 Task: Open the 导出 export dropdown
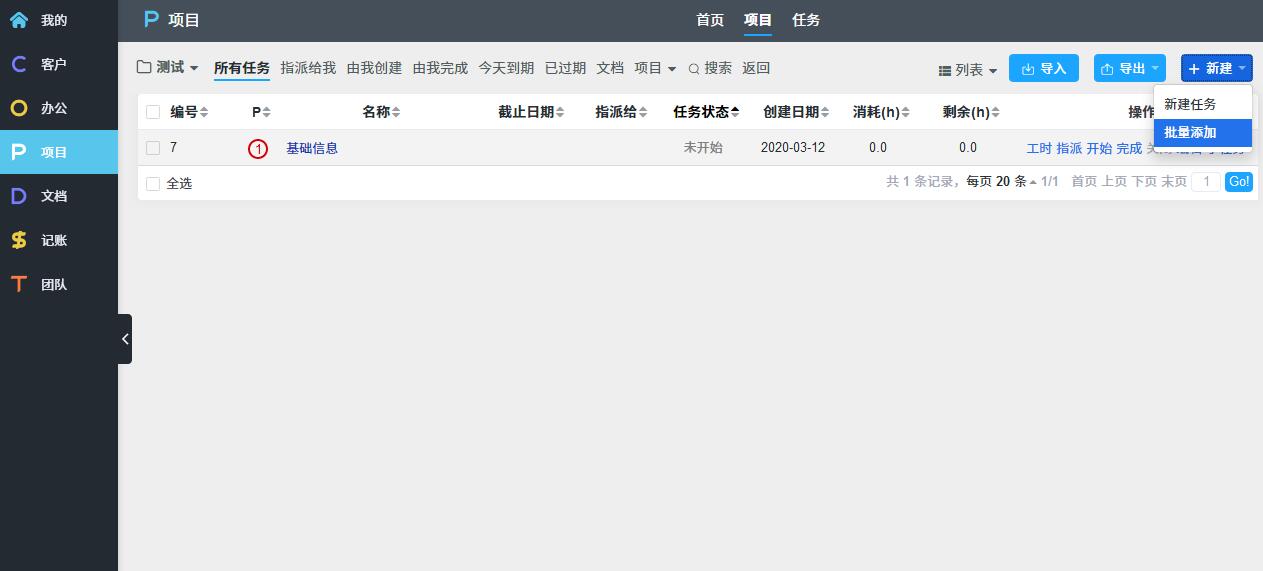1130,68
